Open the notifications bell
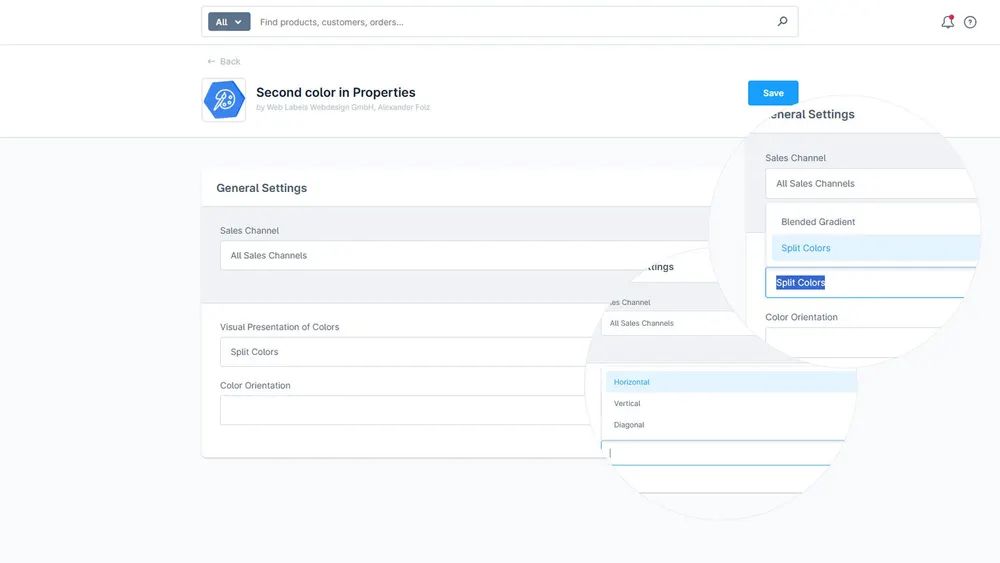Image resolution: width=1000 pixels, height=563 pixels. coord(948,22)
